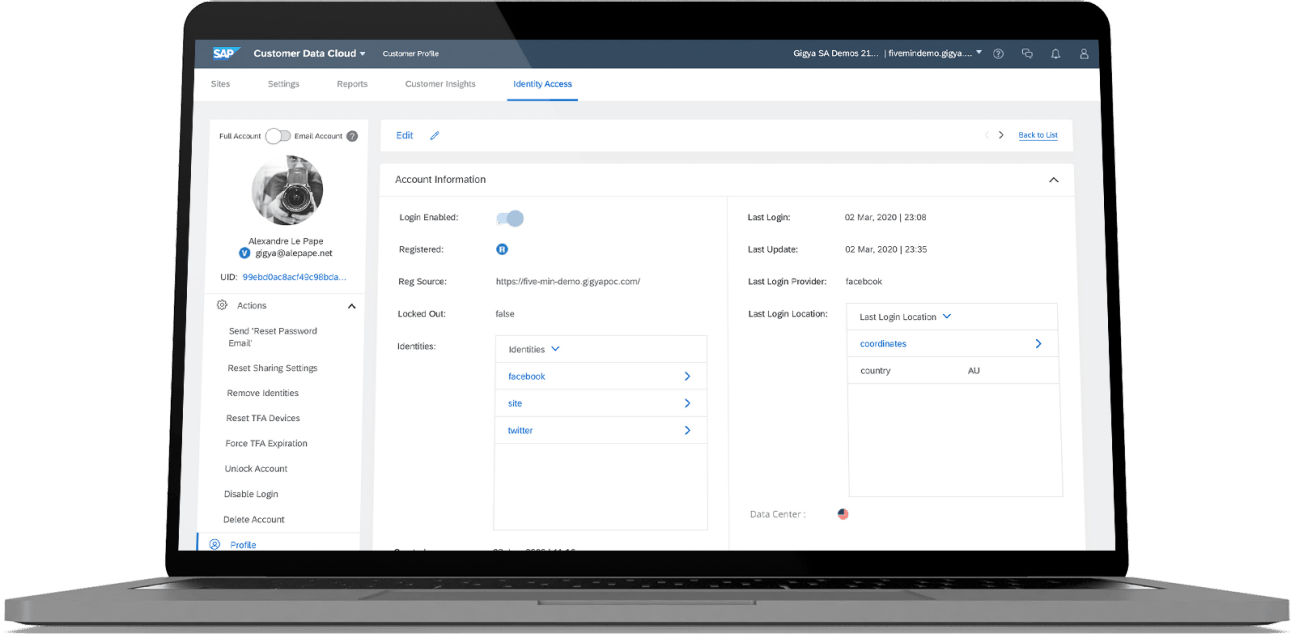Click the country value AU
The width and height of the screenshot is (1295, 634).
[x=973, y=371]
